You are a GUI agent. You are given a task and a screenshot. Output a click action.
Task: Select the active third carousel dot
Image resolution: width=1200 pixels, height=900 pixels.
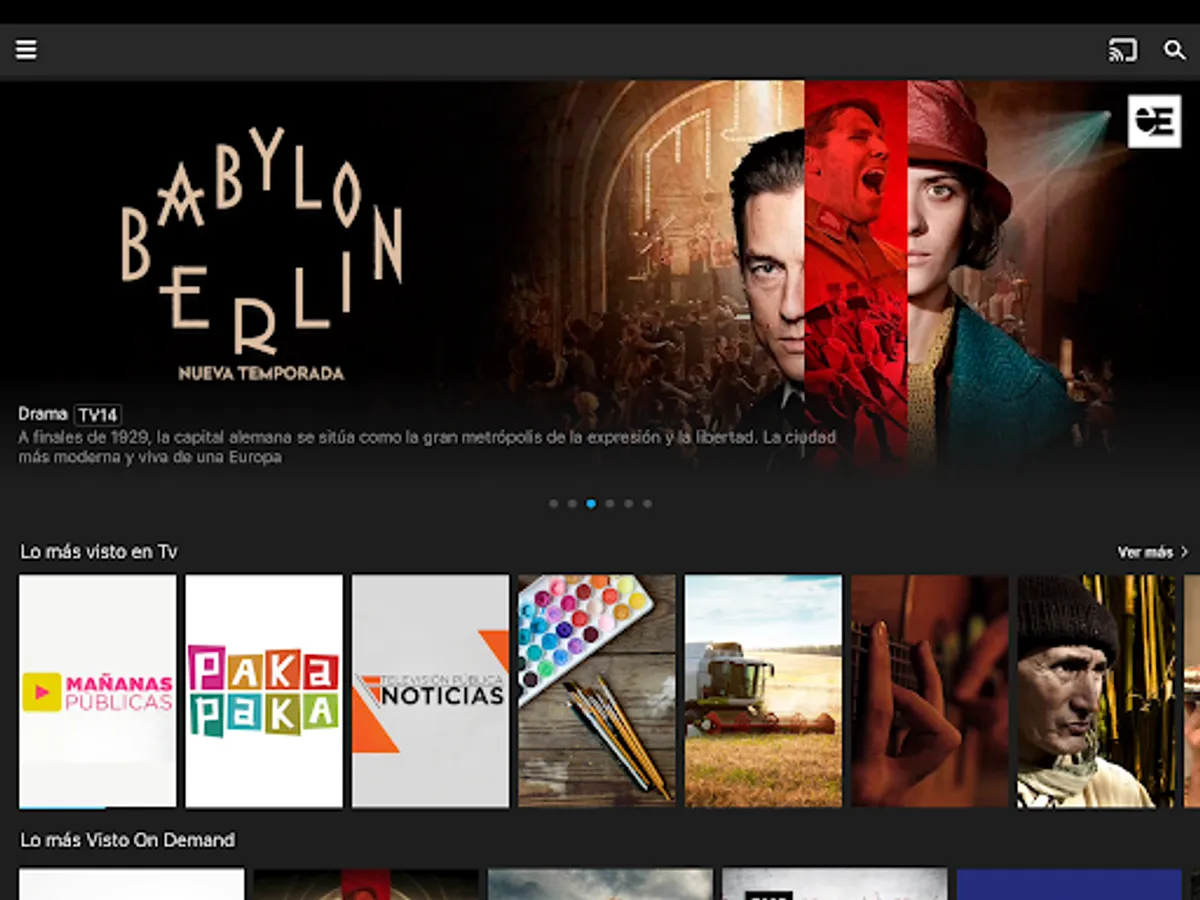pos(591,503)
